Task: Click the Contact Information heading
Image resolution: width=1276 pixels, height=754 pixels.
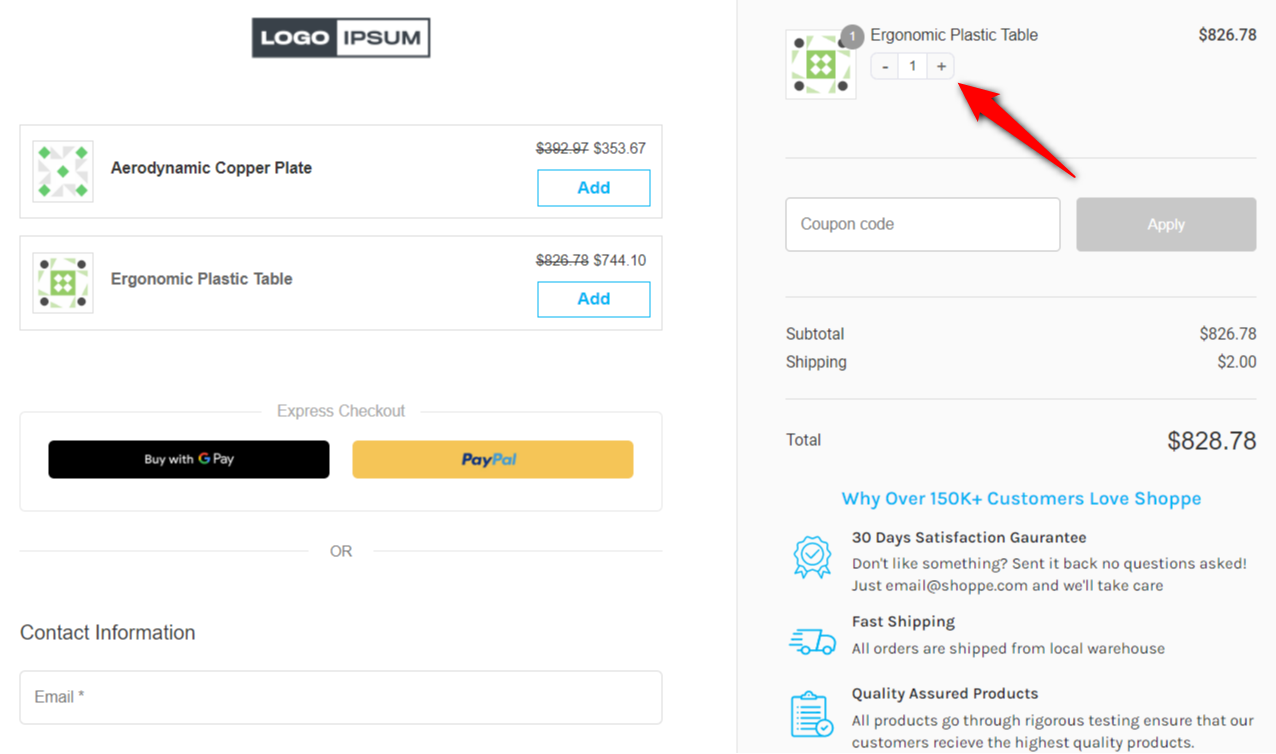Action: 108,633
